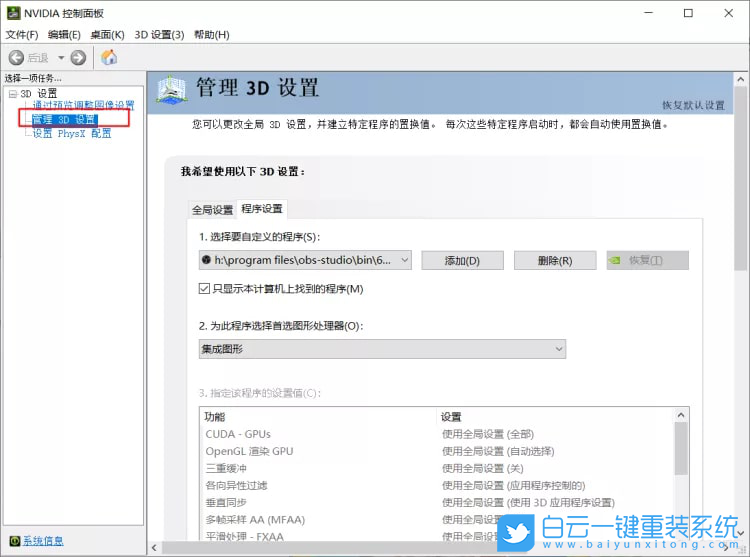Viewport: 750px width, 557px height.
Task: Switch to the 全局设置 tab
Action: 212,209
